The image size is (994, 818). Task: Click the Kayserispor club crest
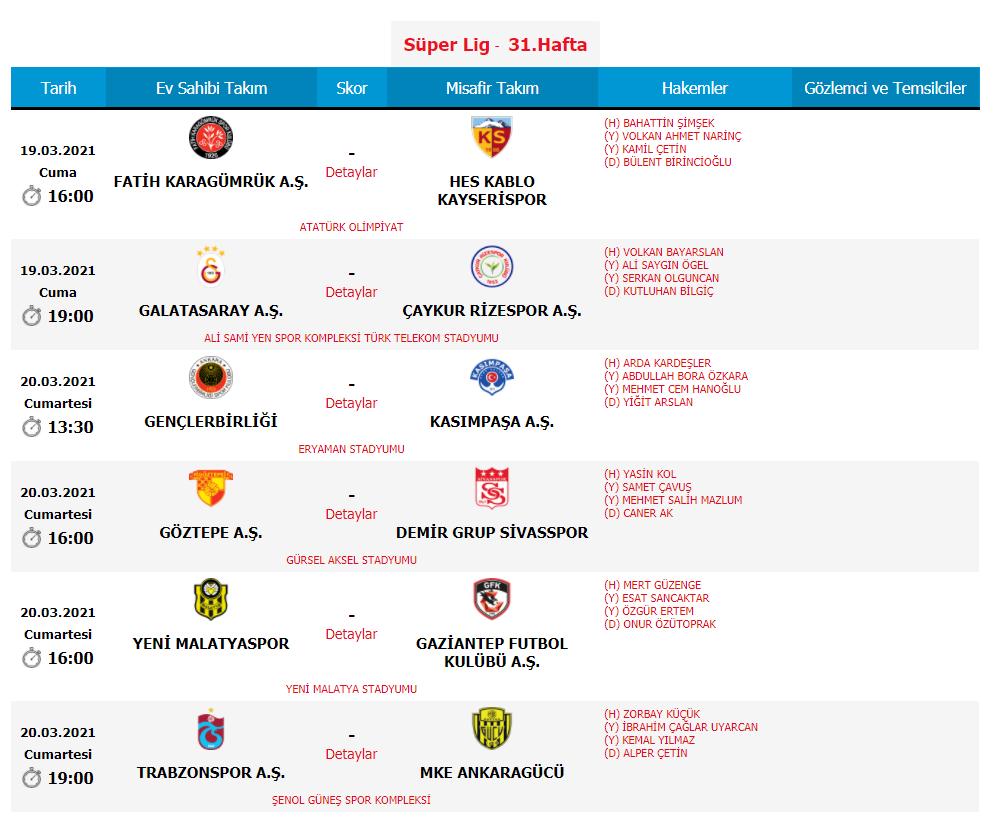491,137
